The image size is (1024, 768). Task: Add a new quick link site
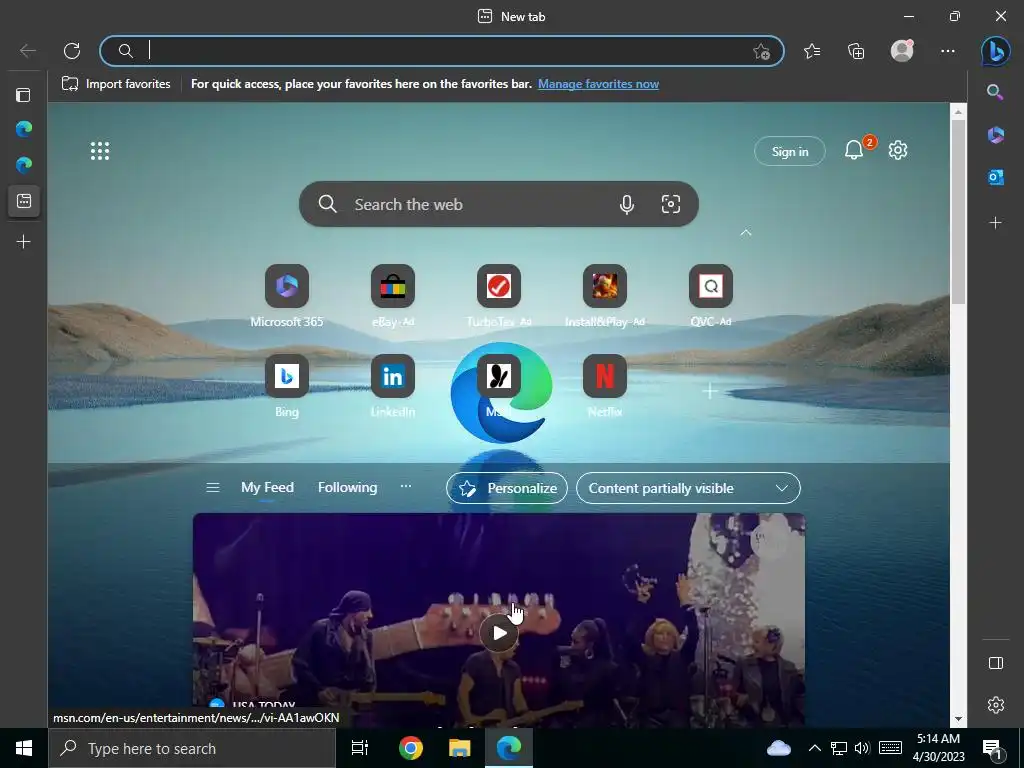click(710, 391)
